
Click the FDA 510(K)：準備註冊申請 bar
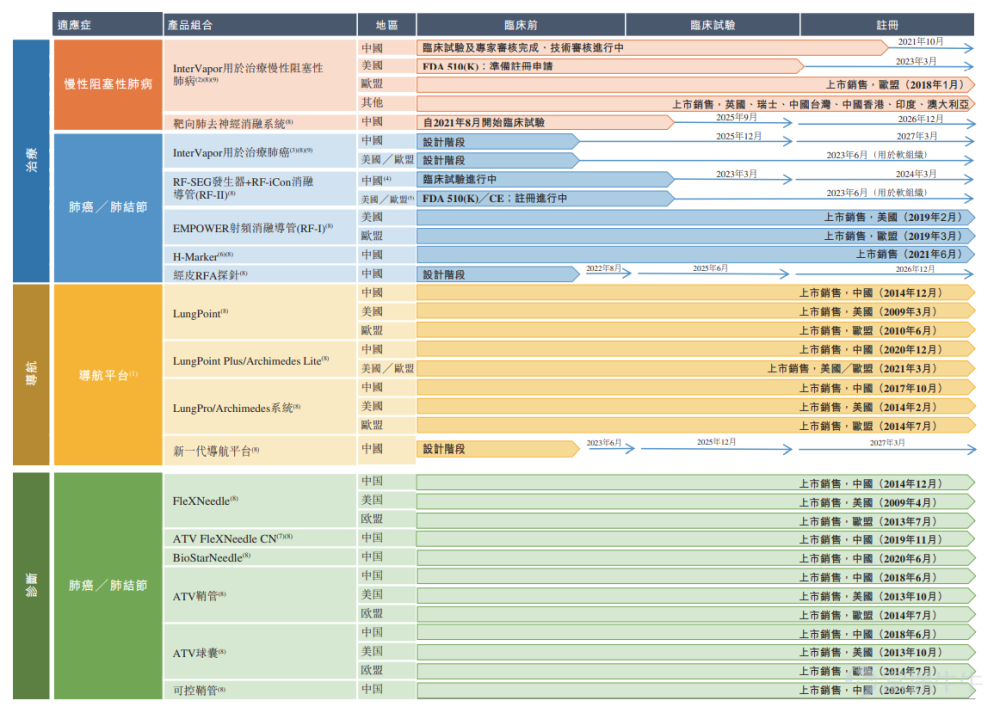[610, 66]
